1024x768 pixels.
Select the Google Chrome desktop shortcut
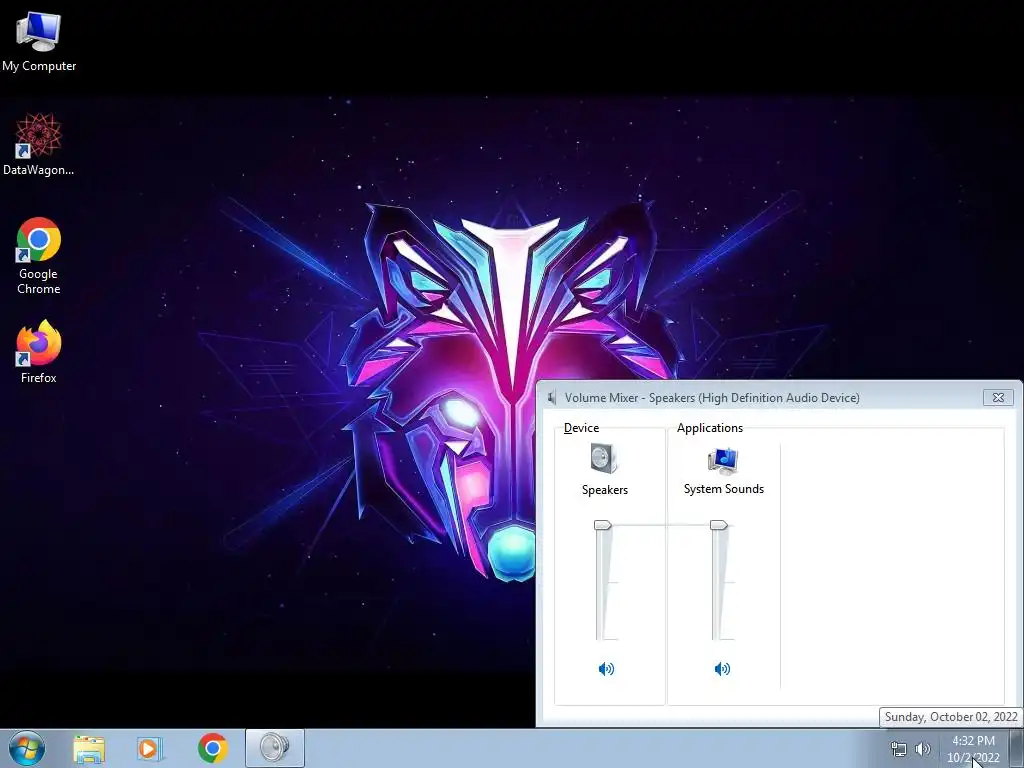[x=39, y=256]
